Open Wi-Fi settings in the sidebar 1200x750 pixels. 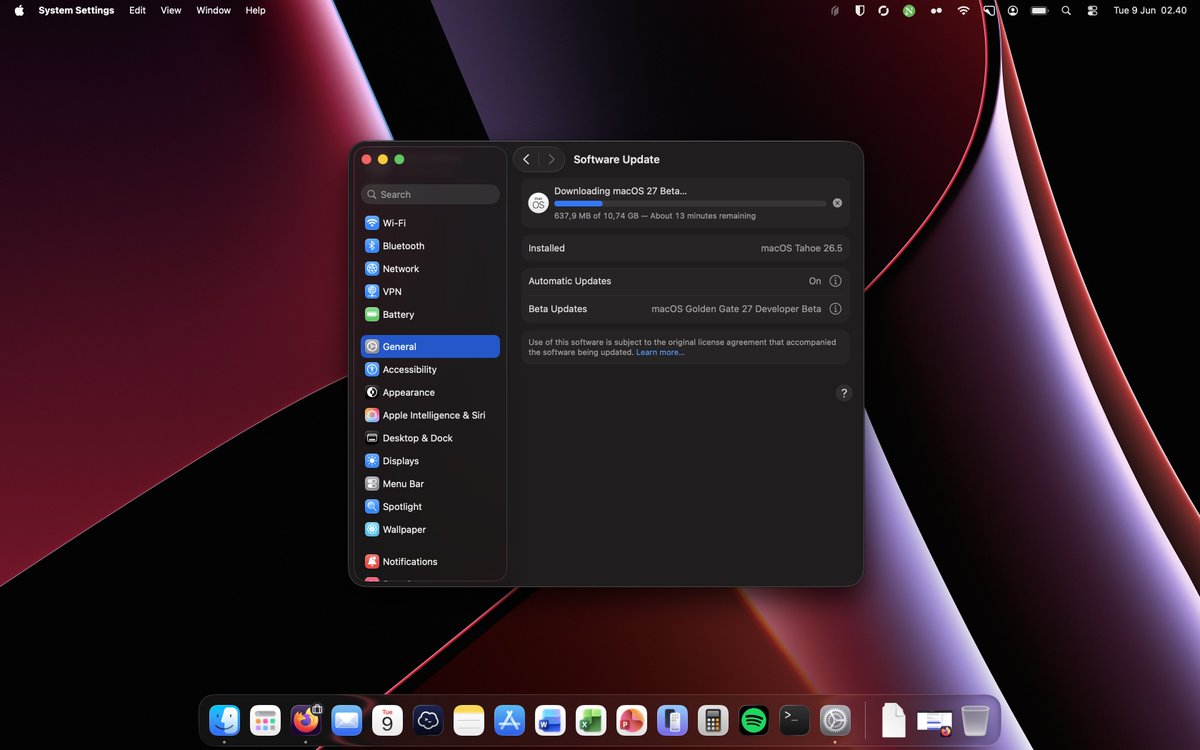tap(430, 223)
